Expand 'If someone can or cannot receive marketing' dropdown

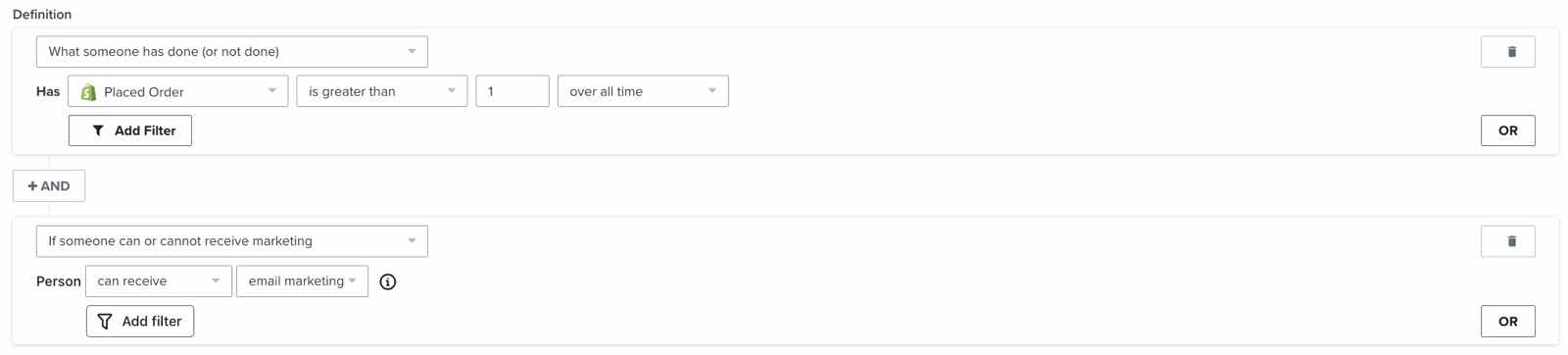[232, 241]
